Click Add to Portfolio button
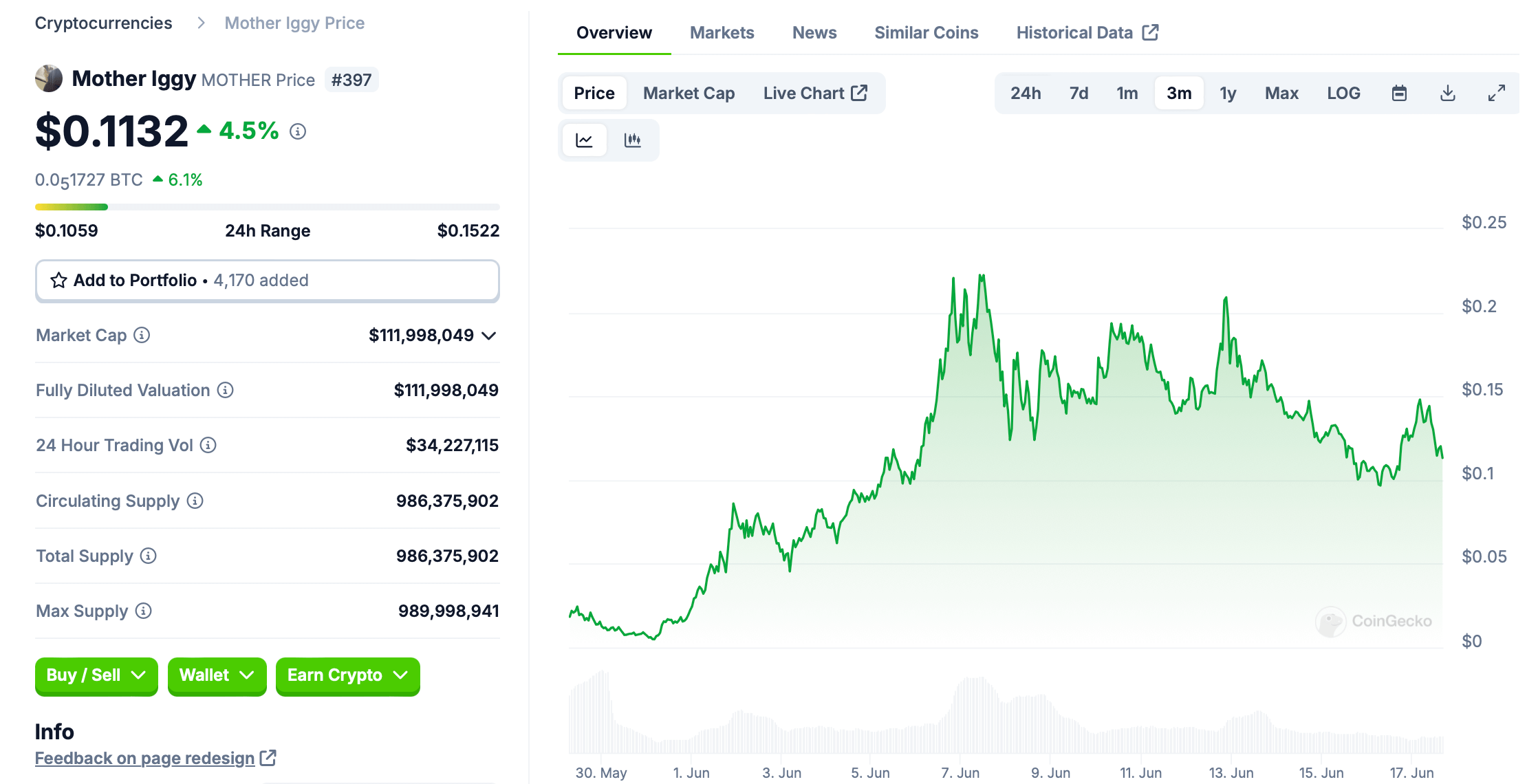The image size is (1527, 784). 267,281
